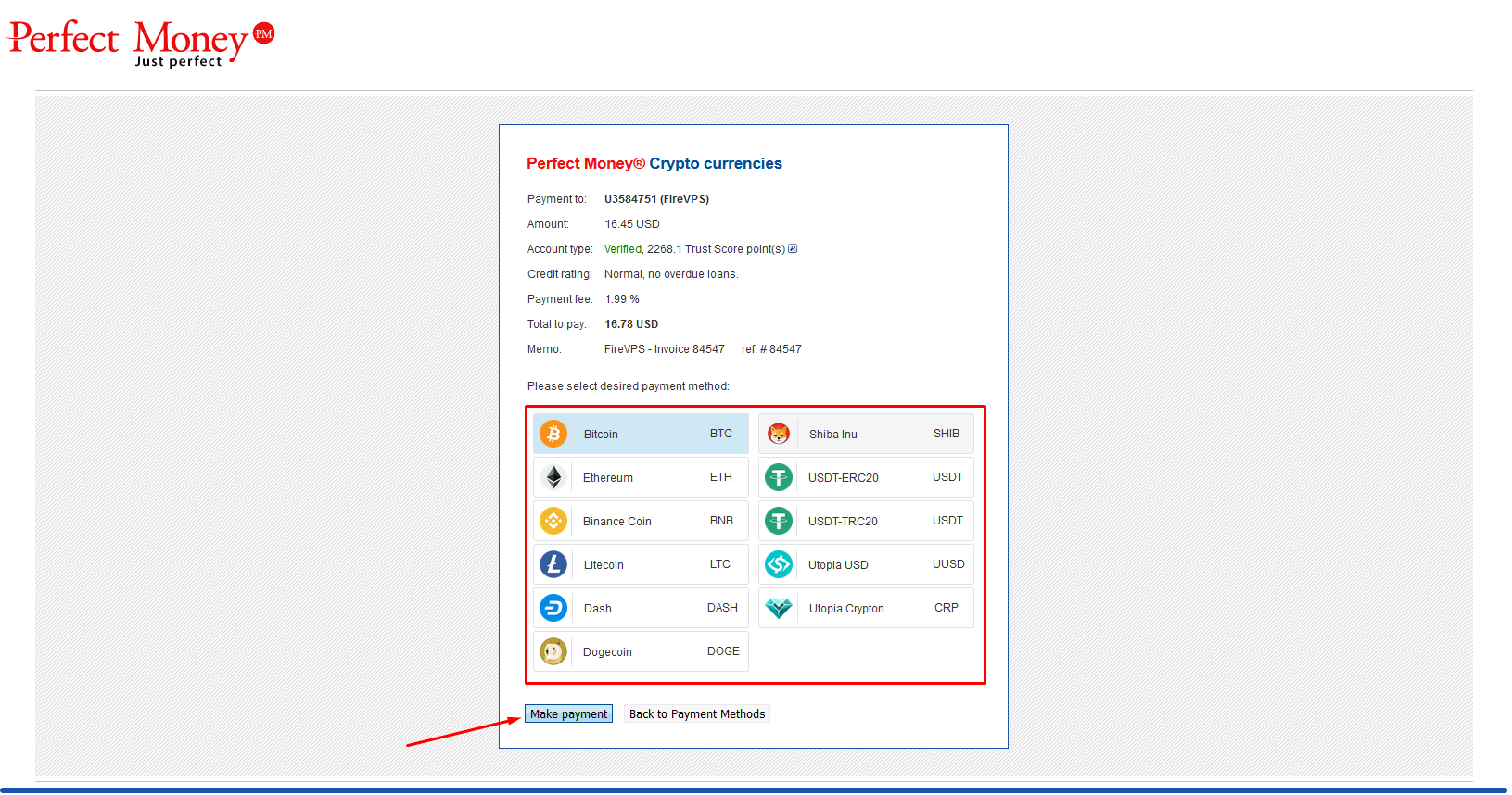This screenshot has width=1512, height=795.
Task: Click the Crypto currencies heading
Action: click(716, 163)
